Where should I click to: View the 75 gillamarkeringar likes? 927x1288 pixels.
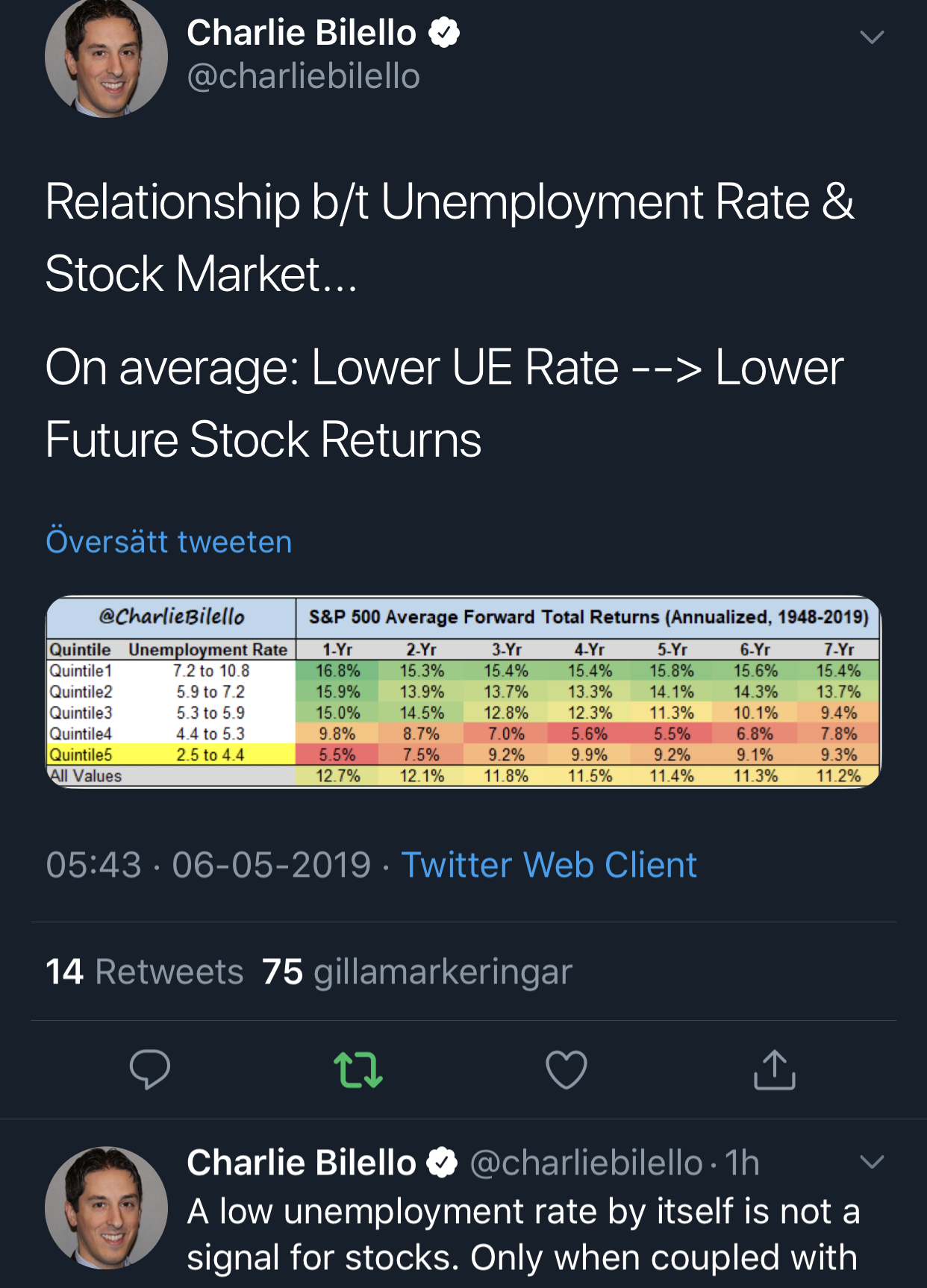tap(417, 972)
